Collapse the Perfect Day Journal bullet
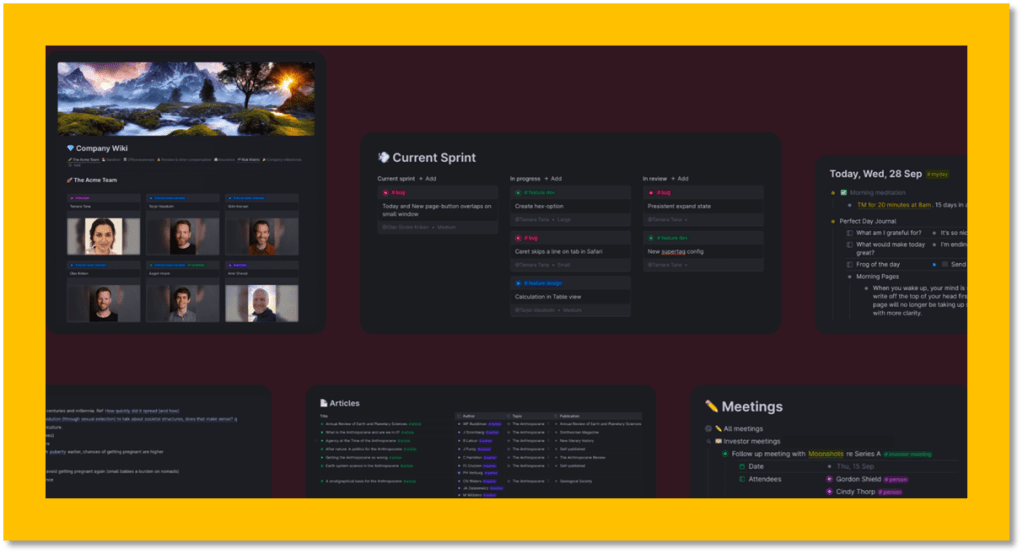Screen dimensions: 1023x554 pos(831,221)
